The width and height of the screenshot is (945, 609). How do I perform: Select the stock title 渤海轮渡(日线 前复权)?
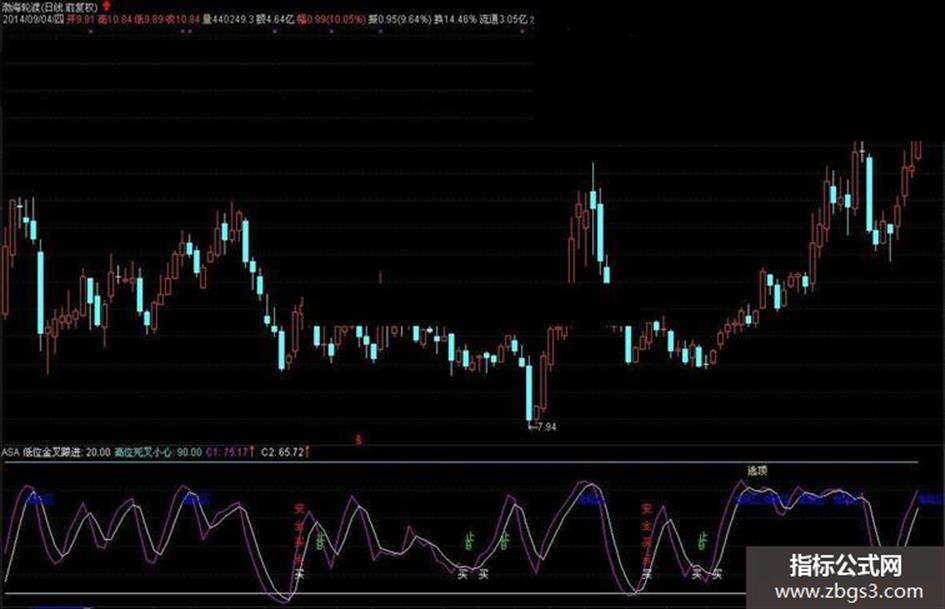click(x=50, y=7)
